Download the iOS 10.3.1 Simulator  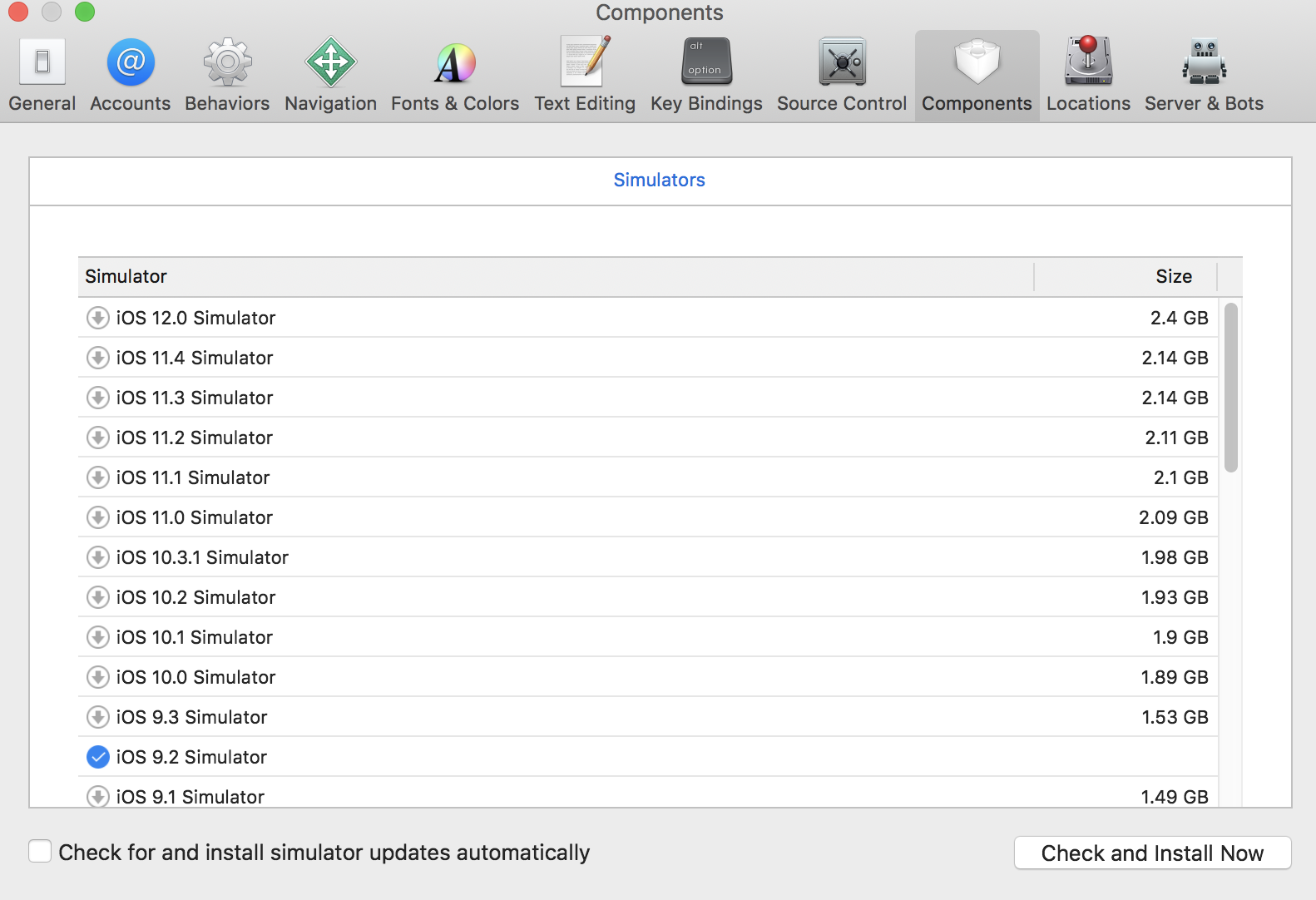pyautogui.click(x=98, y=557)
